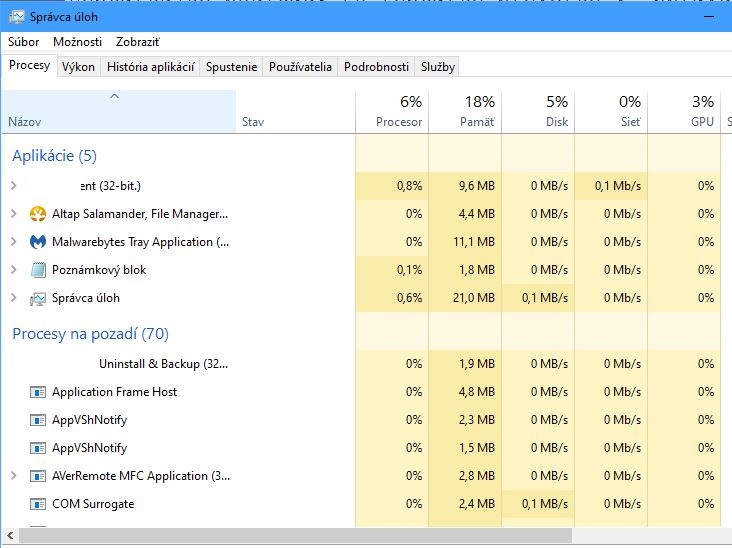Click the Altap Salamander app icon
The width and height of the screenshot is (732, 548).
click(x=38, y=214)
